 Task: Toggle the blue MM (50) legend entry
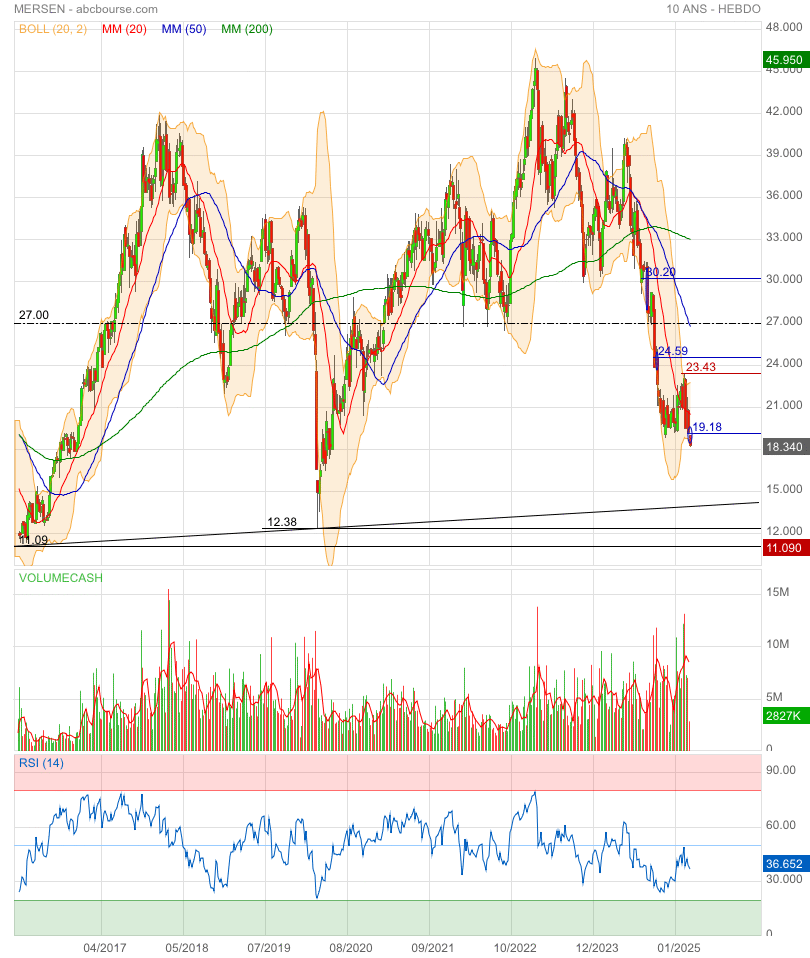pyautogui.click(x=183, y=29)
